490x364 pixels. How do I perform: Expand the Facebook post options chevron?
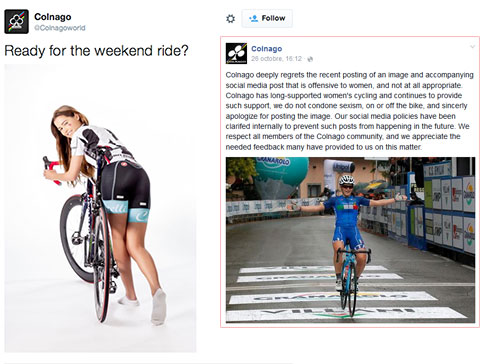pos(472,47)
